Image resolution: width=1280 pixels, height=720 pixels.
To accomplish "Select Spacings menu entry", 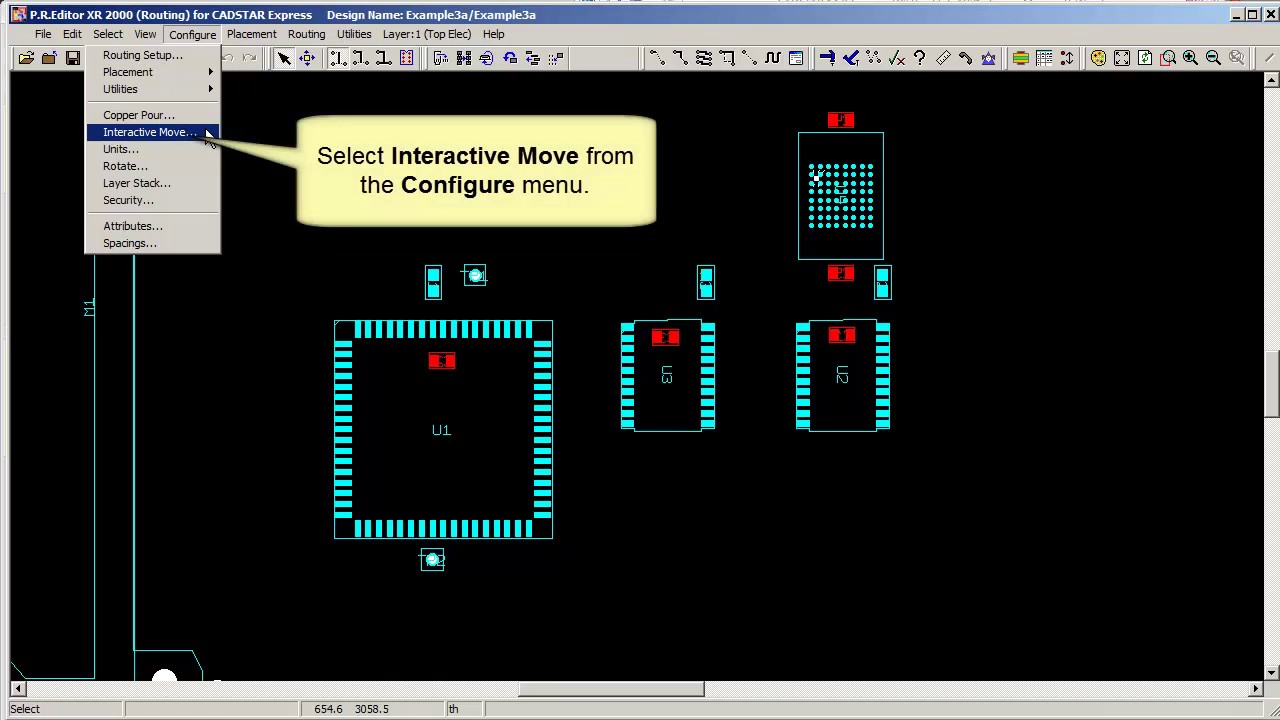I will point(152,243).
